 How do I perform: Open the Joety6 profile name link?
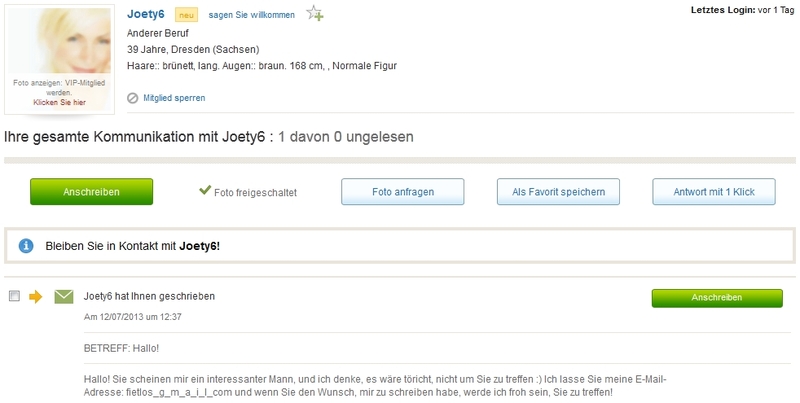click(146, 14)
